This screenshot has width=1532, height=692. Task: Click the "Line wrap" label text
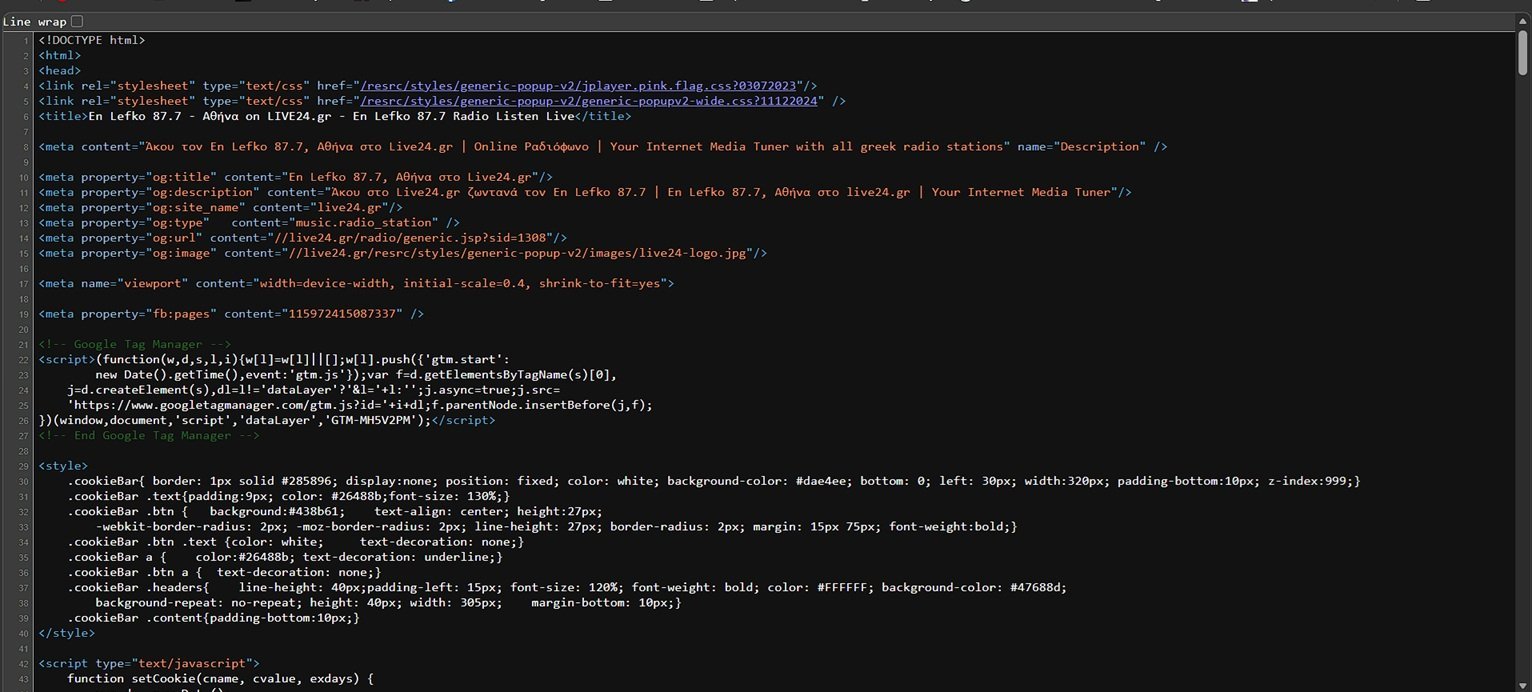[x=34, y=21]
